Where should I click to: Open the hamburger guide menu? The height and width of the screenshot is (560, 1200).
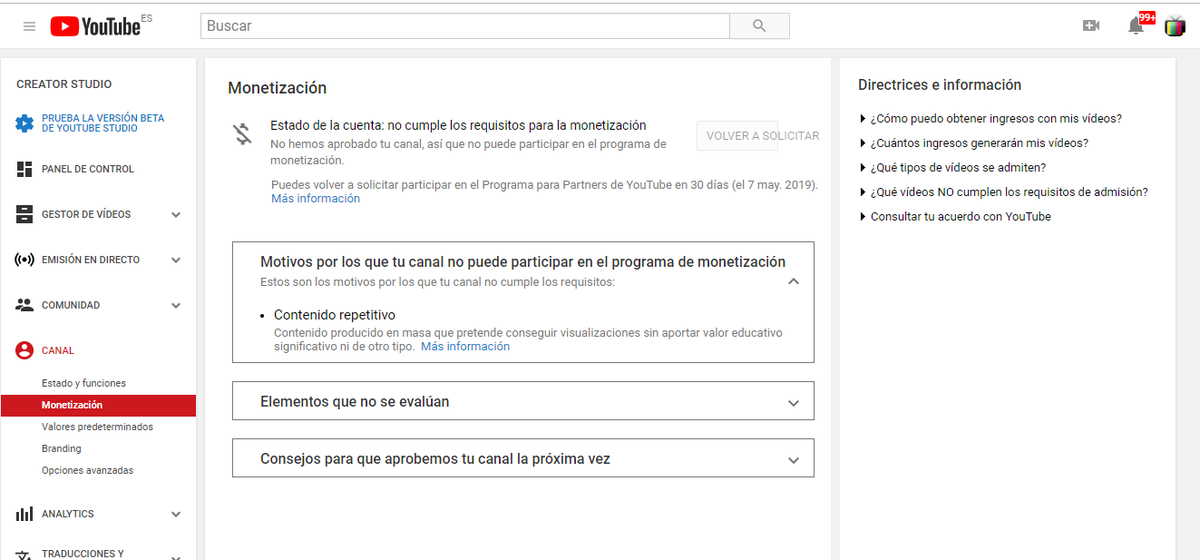tap(29, 26)
